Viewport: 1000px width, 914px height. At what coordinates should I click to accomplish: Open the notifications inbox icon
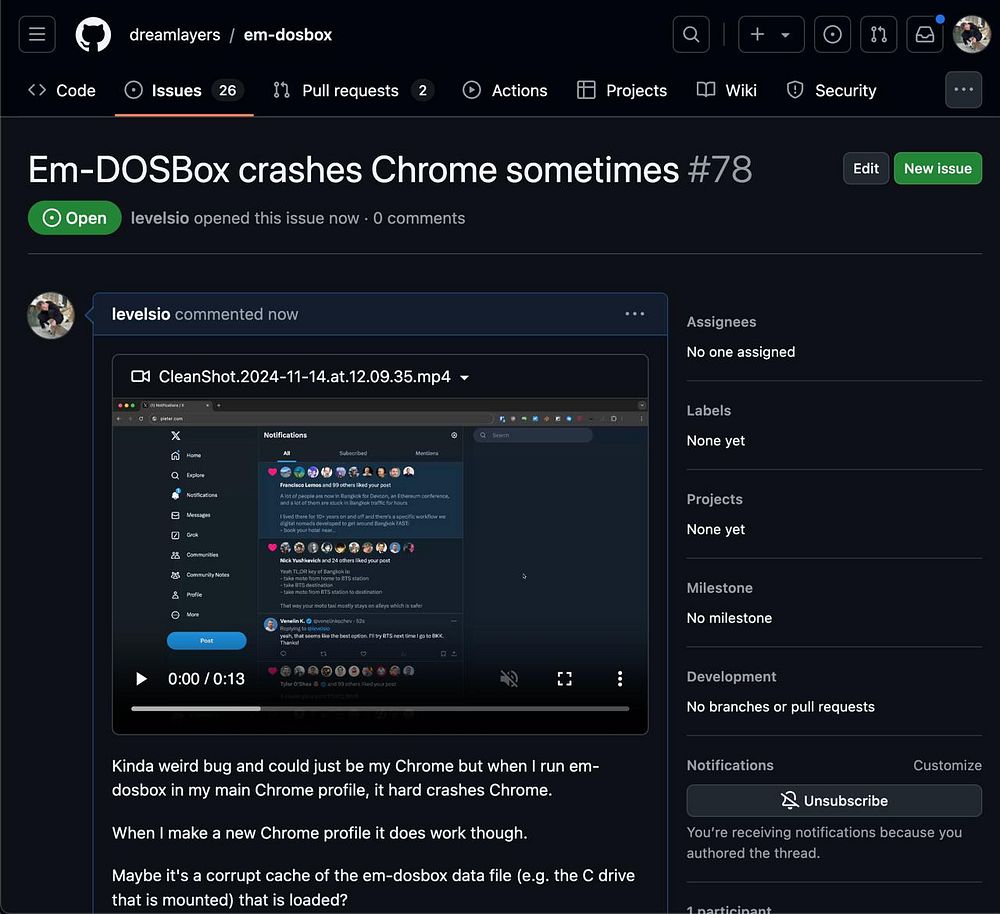[x=925, y=34]
